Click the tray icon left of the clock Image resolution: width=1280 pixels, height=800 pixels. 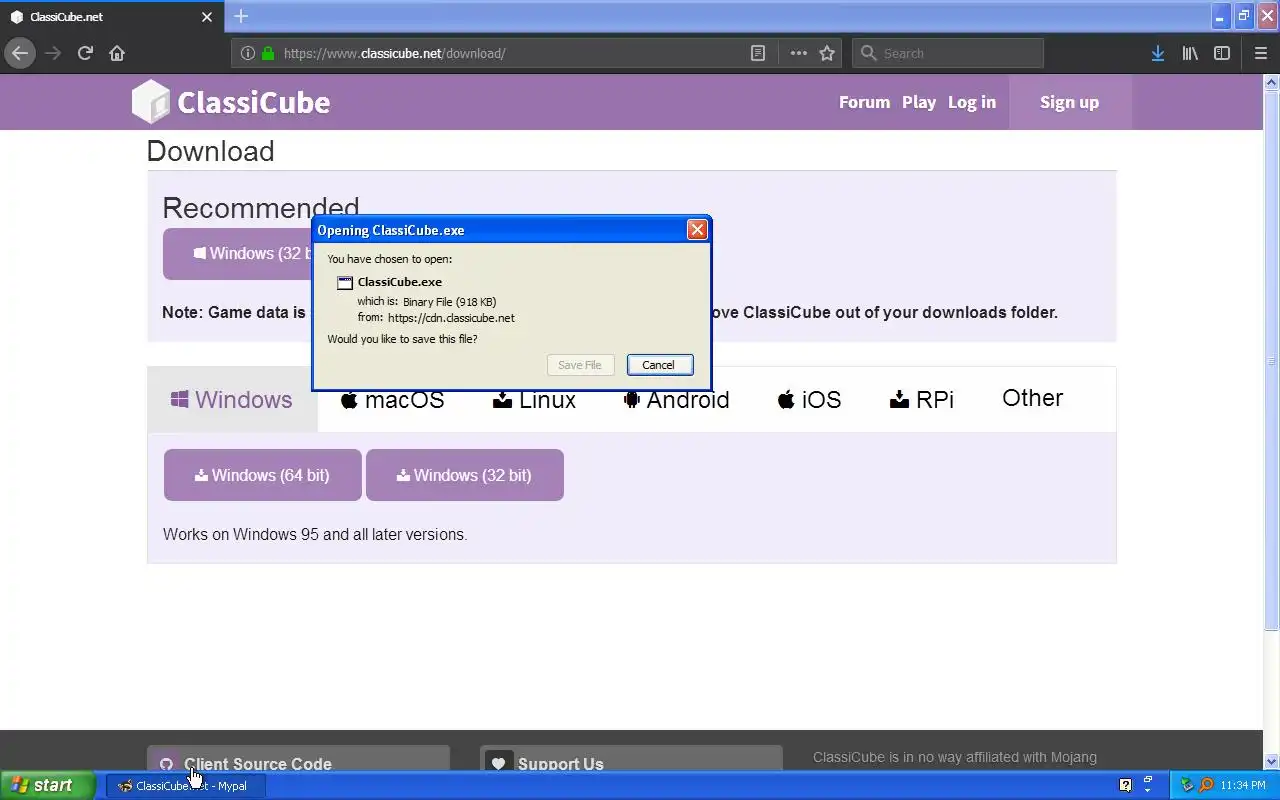coord(1206,785)
